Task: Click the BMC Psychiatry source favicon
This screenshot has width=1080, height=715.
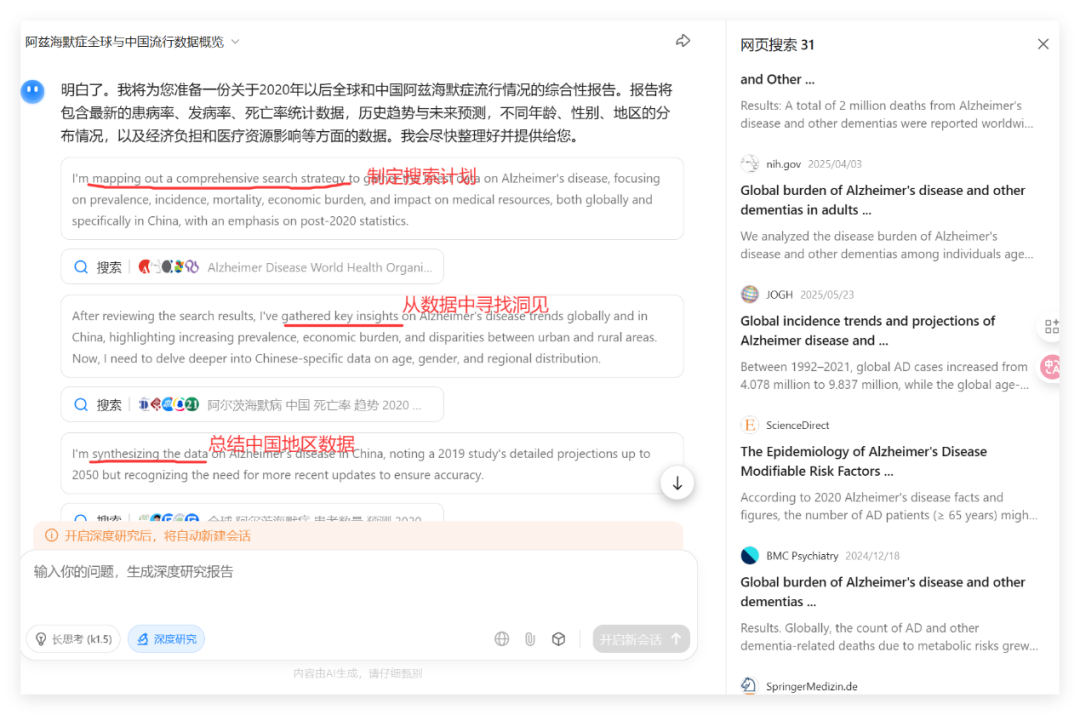Action: (x=749, y=555)
